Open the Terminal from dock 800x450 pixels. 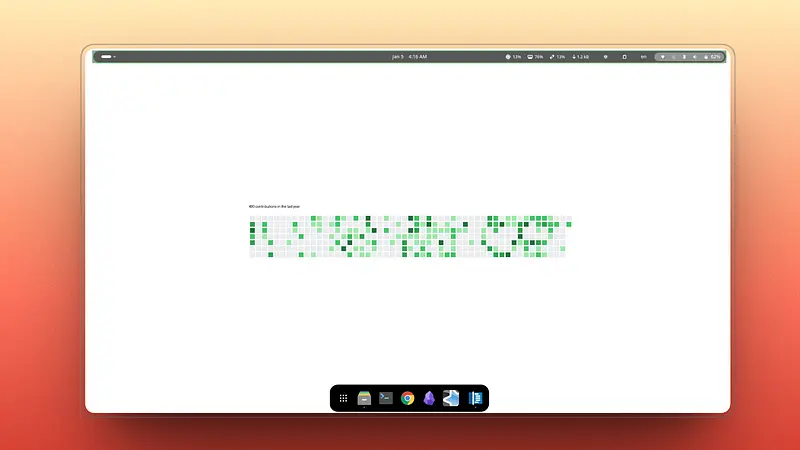(x=386, y=398)
